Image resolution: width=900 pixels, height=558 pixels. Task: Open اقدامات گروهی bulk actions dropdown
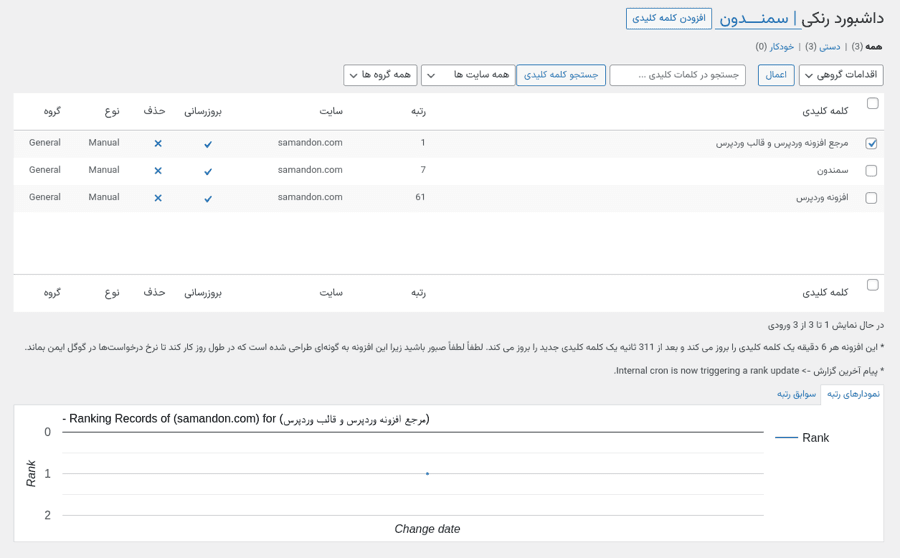(841, 75)
